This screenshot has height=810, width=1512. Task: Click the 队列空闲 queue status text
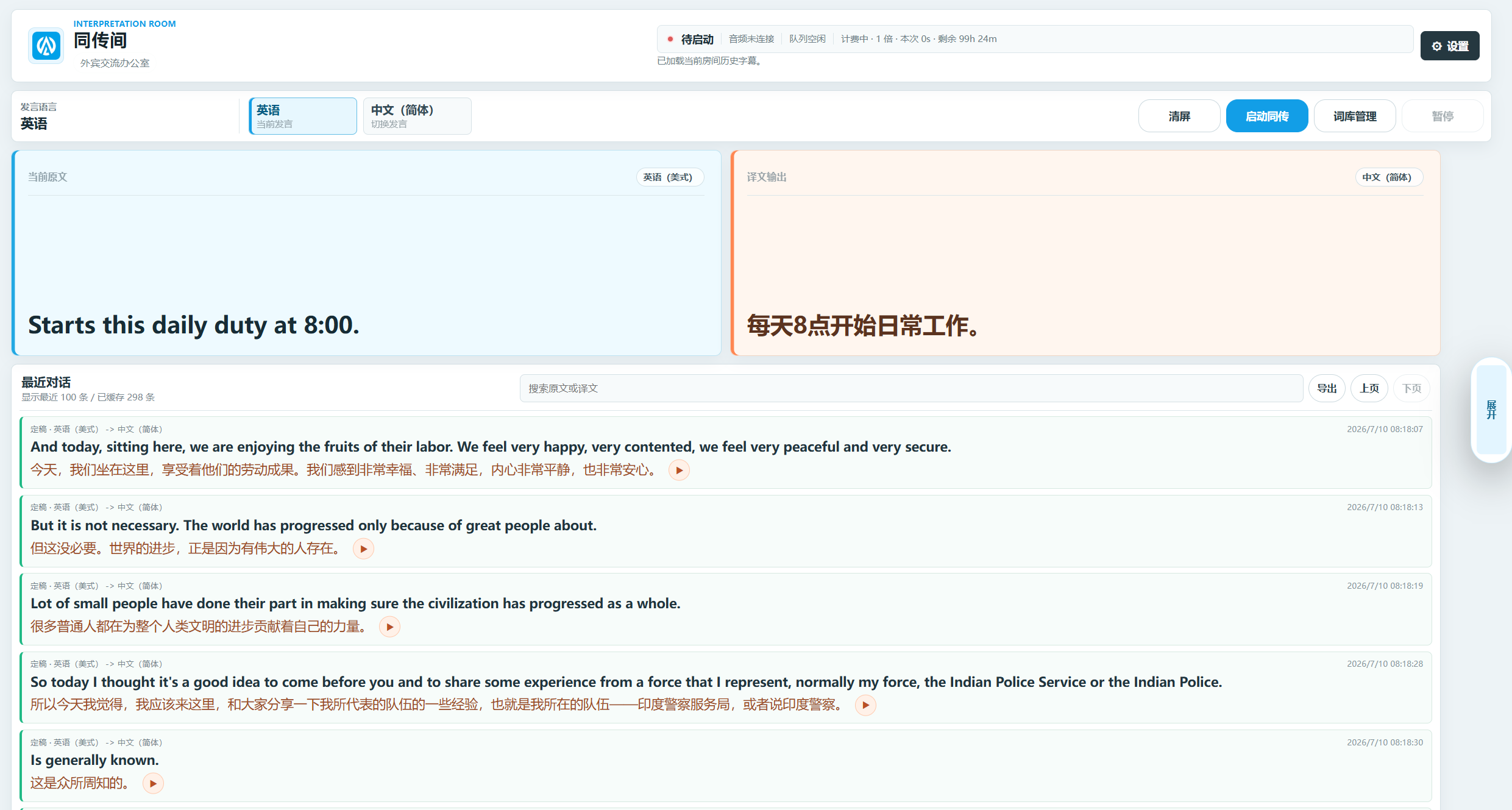[807, 39]
